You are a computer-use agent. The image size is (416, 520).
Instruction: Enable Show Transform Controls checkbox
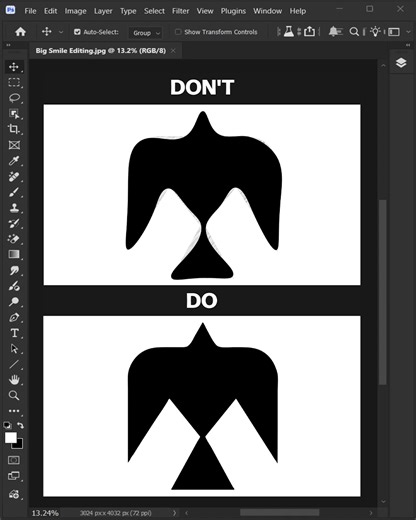pyautogui.click(x=178, y=32)
